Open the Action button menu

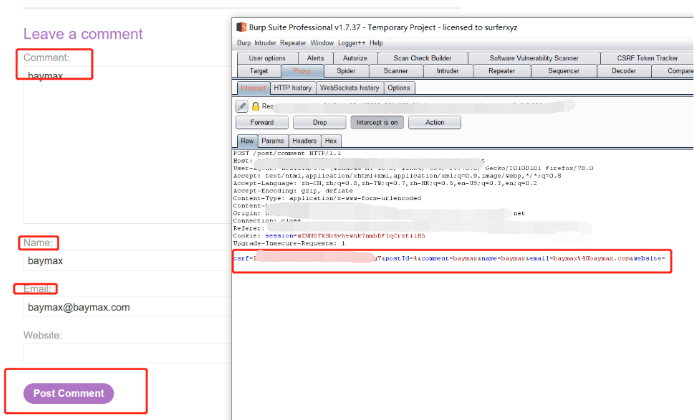pyautogui.click(x=435, y=122)
